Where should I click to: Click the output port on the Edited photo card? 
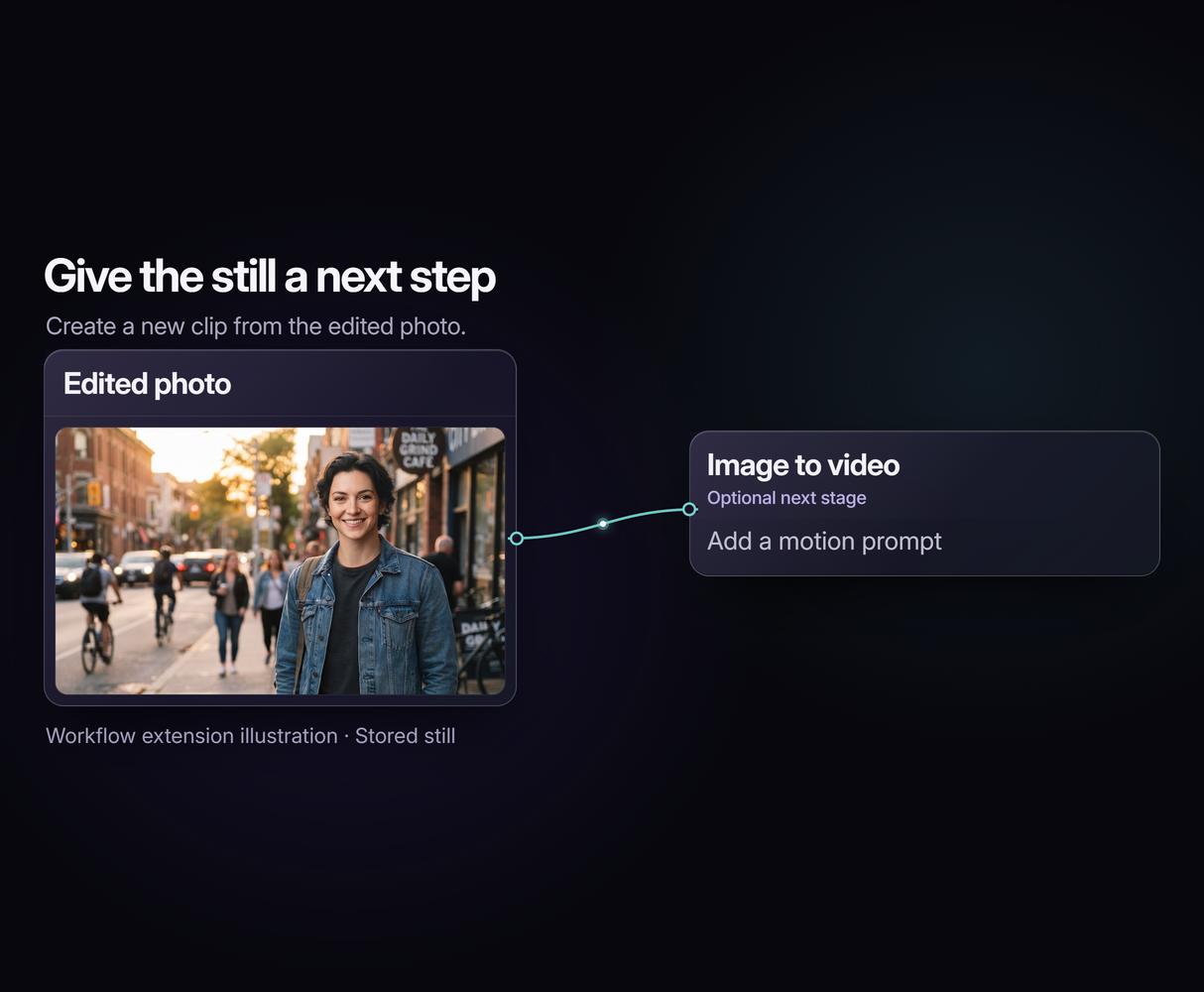[516, 539]
